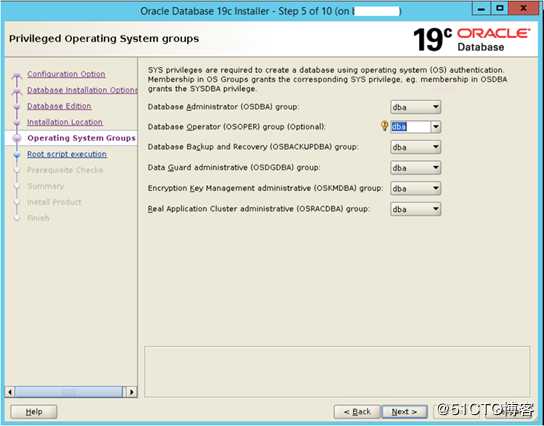The image size is (544, 426).
Task: Click the sidebar left scroll arrow
Action: pos(10,392)
